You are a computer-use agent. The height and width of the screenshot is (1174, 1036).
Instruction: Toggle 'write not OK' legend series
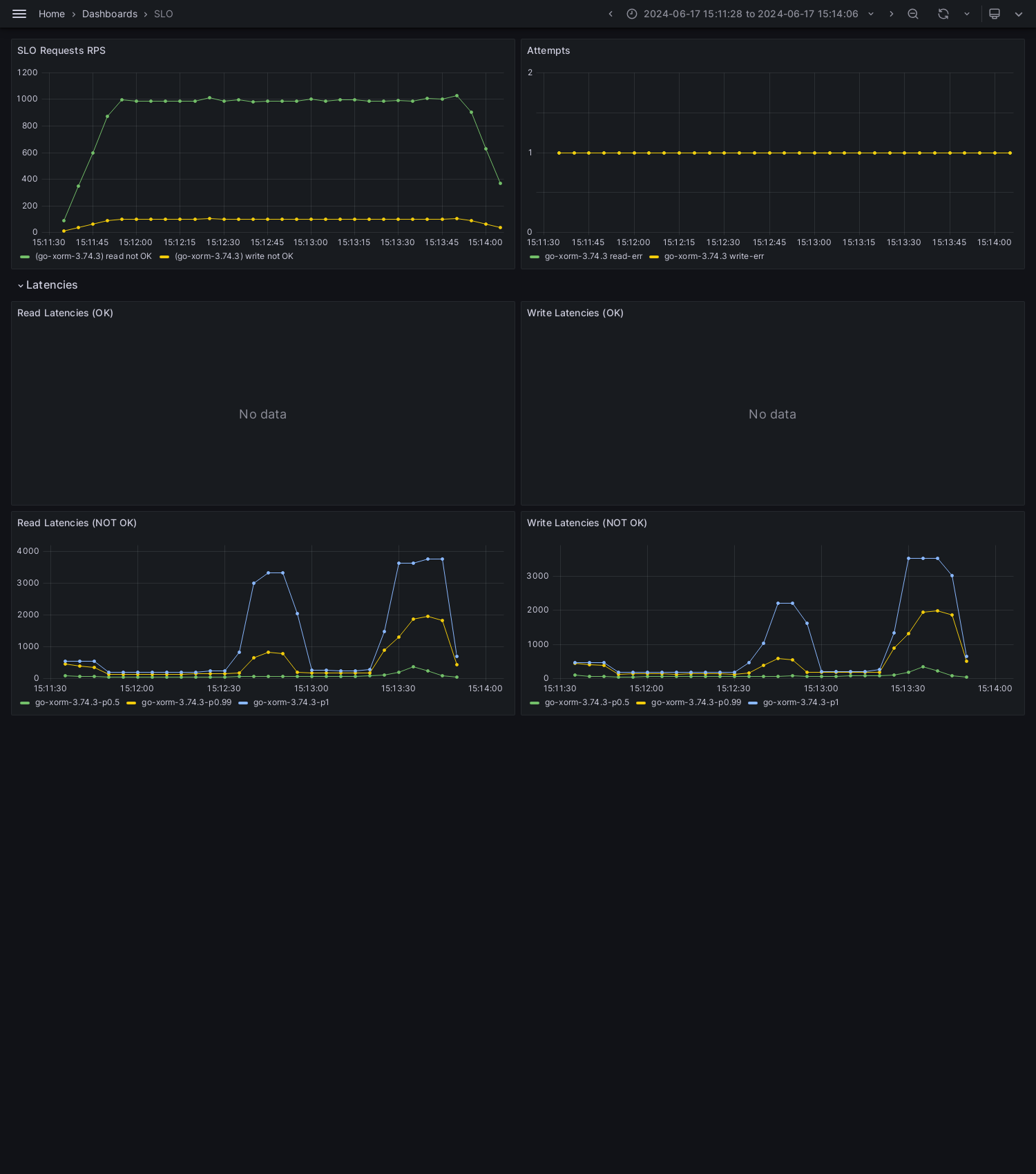coord(234,256)
